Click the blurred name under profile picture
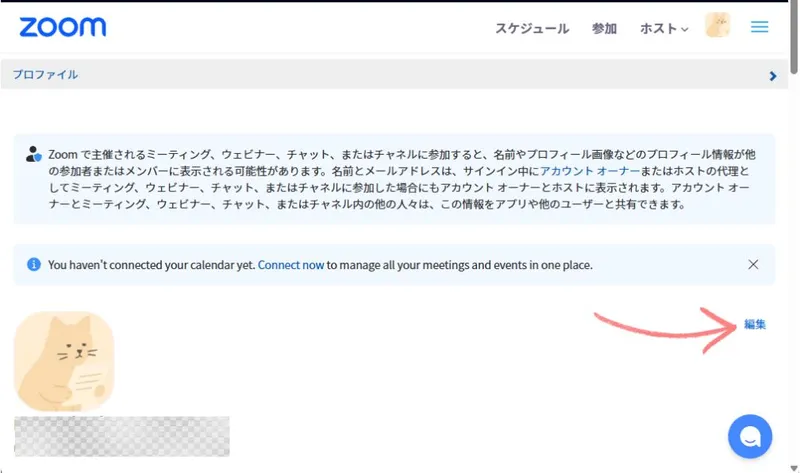800x473 pixels. [122, 436]
